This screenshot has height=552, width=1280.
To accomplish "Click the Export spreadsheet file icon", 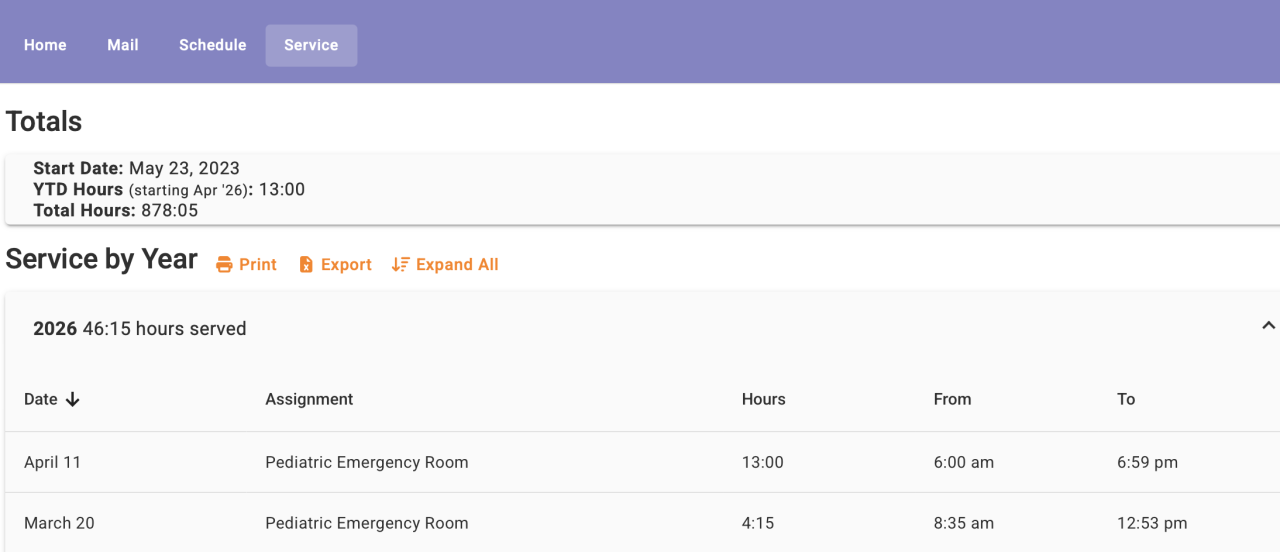I will point(306,265).
